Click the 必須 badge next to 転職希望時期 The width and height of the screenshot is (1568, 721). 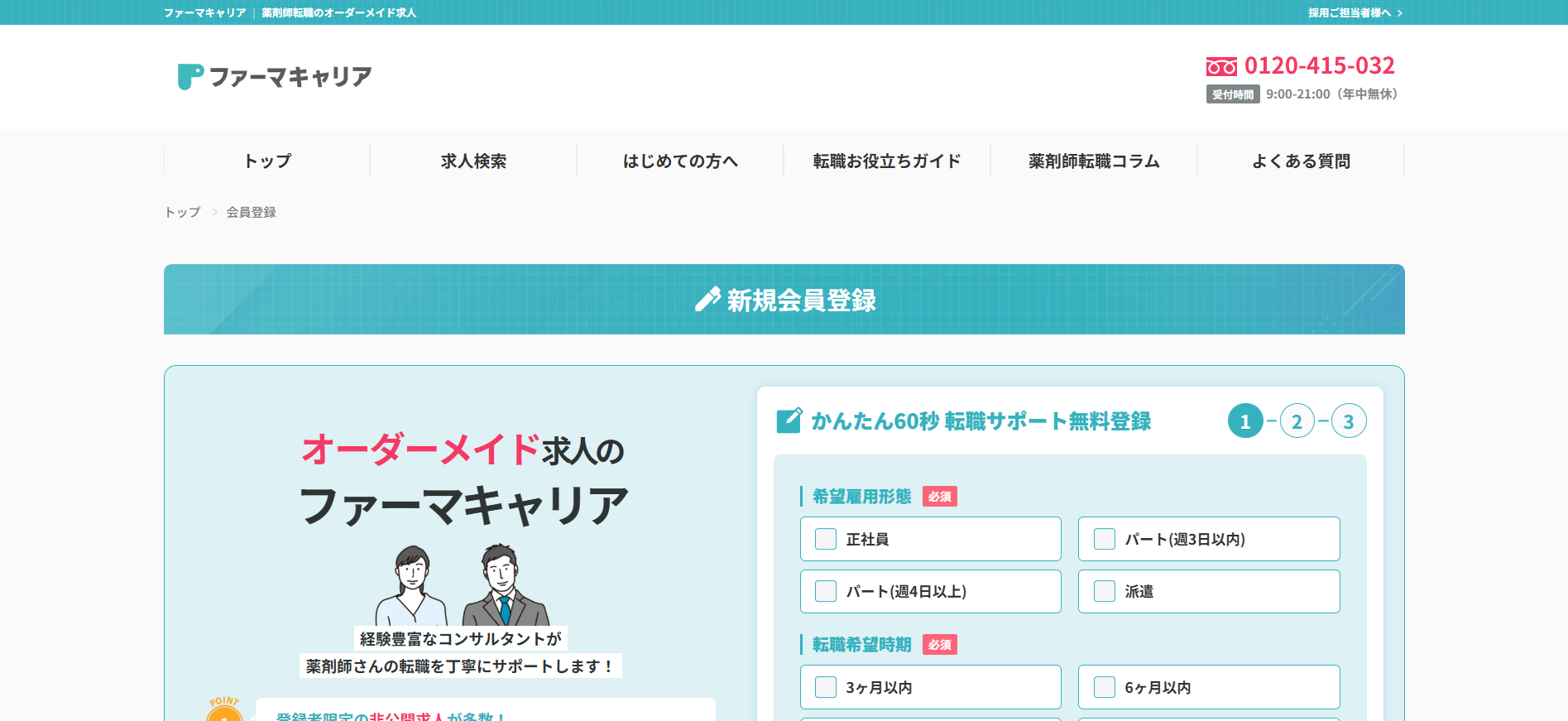[x=940, y=645]
